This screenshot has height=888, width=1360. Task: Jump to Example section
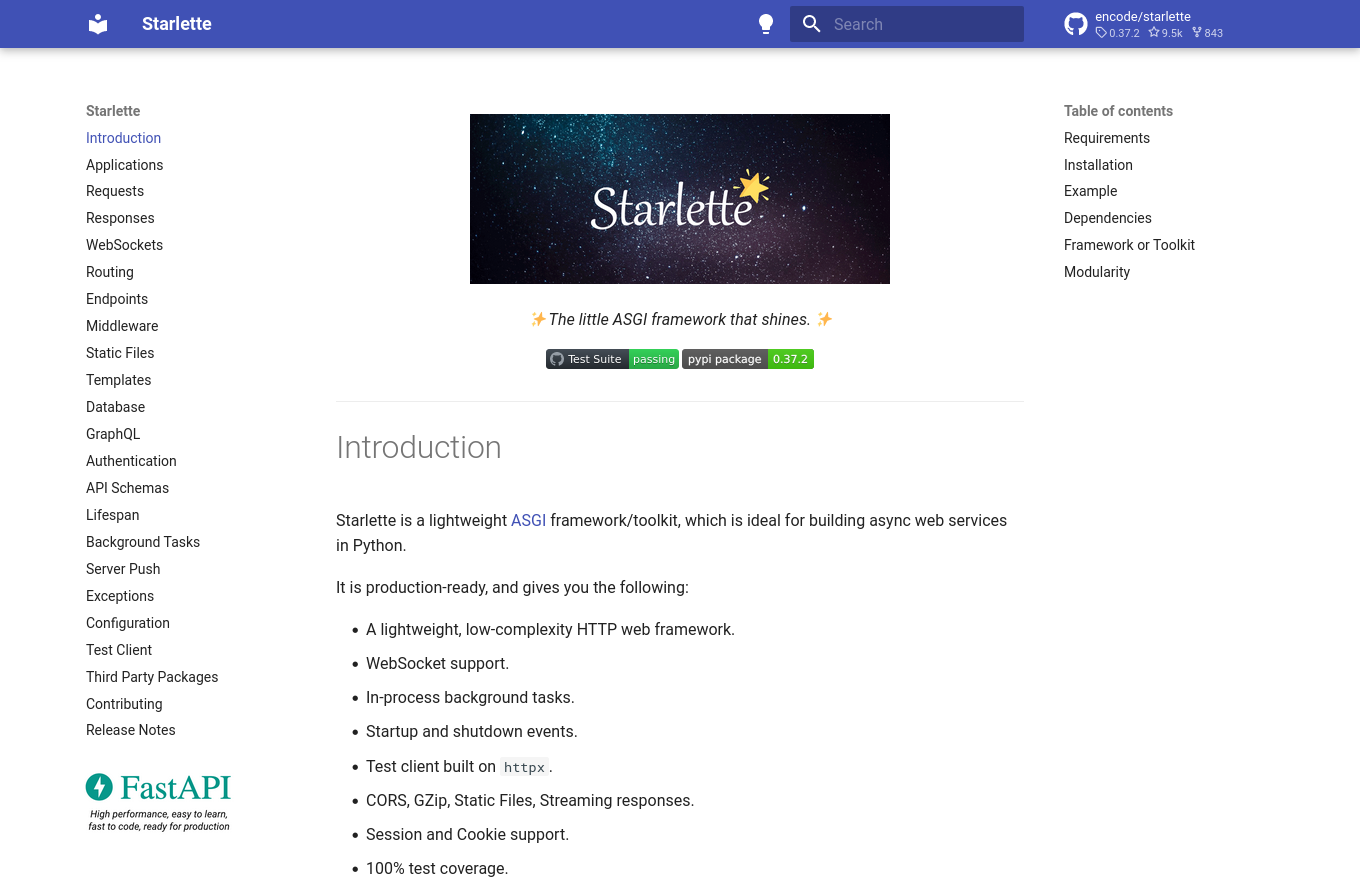[1090, 191]
